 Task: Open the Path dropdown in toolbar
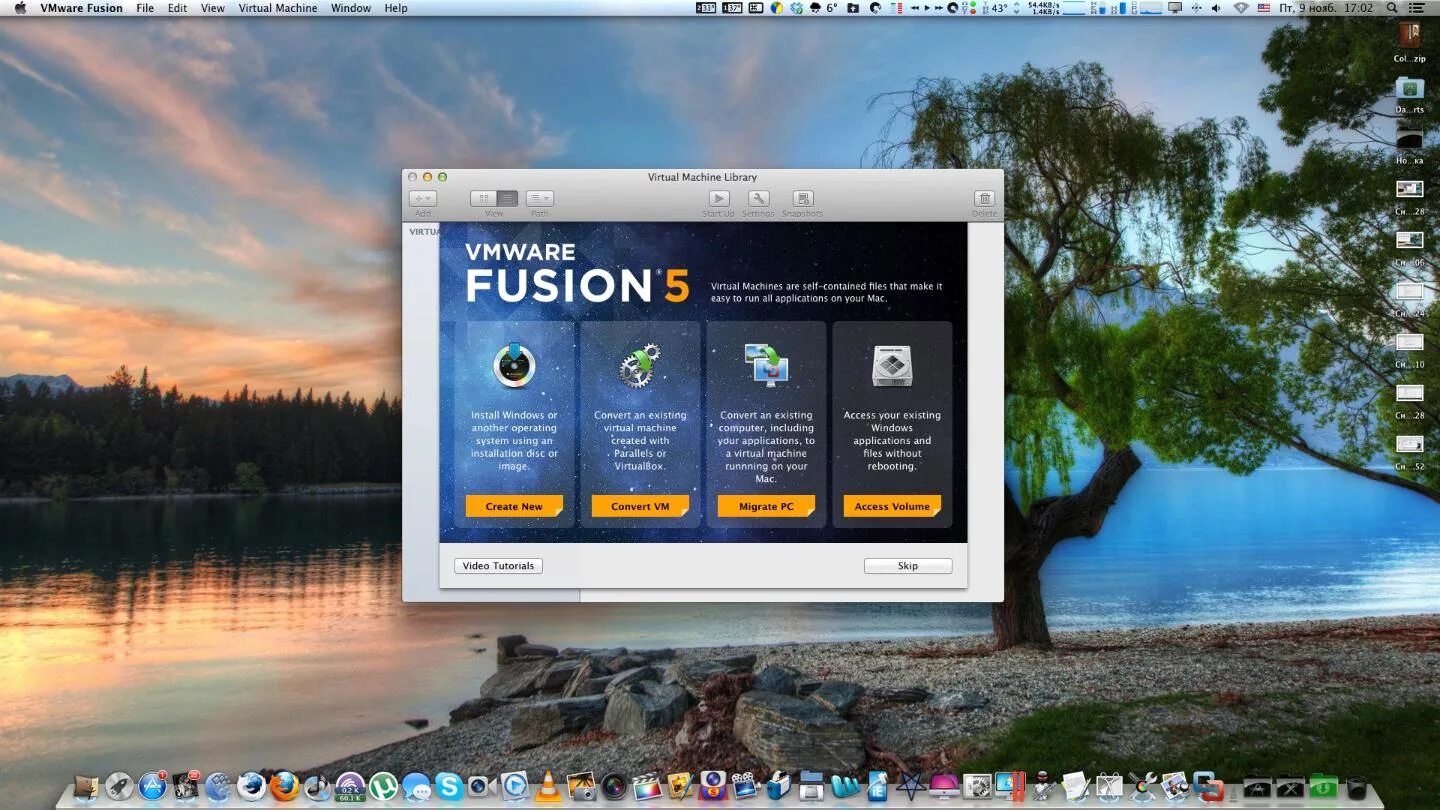(x=540, y=199)
